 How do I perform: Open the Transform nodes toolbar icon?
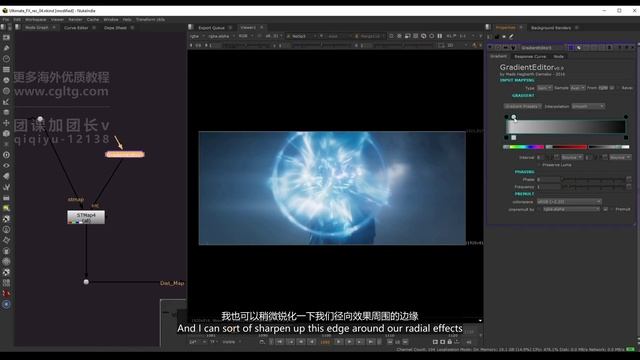point(6,123)
